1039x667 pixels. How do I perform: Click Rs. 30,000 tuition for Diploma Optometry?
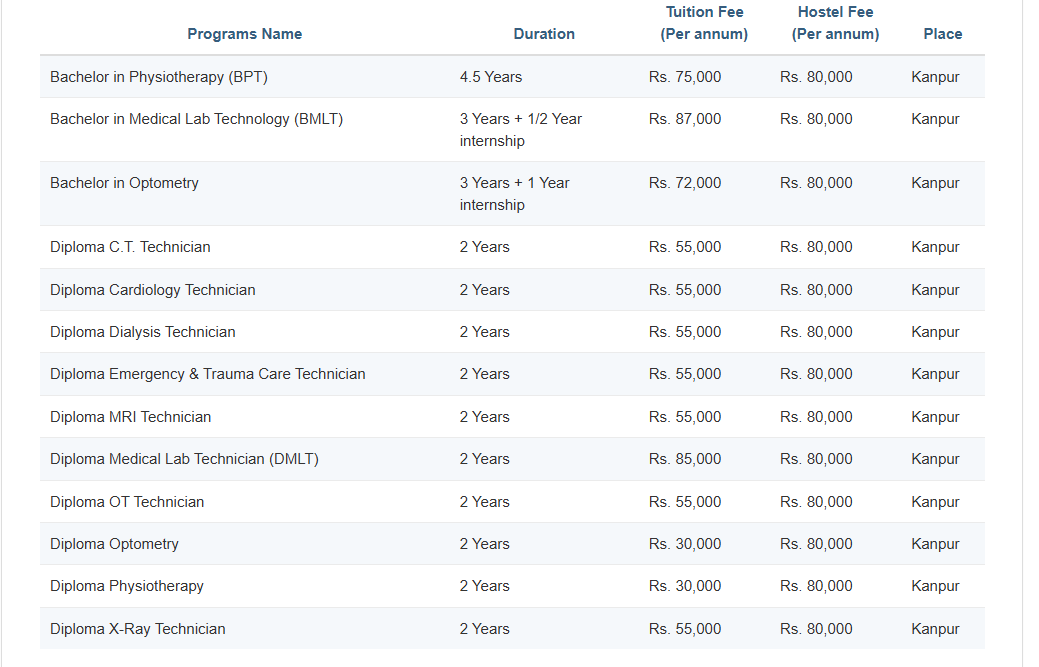(685, 544)
